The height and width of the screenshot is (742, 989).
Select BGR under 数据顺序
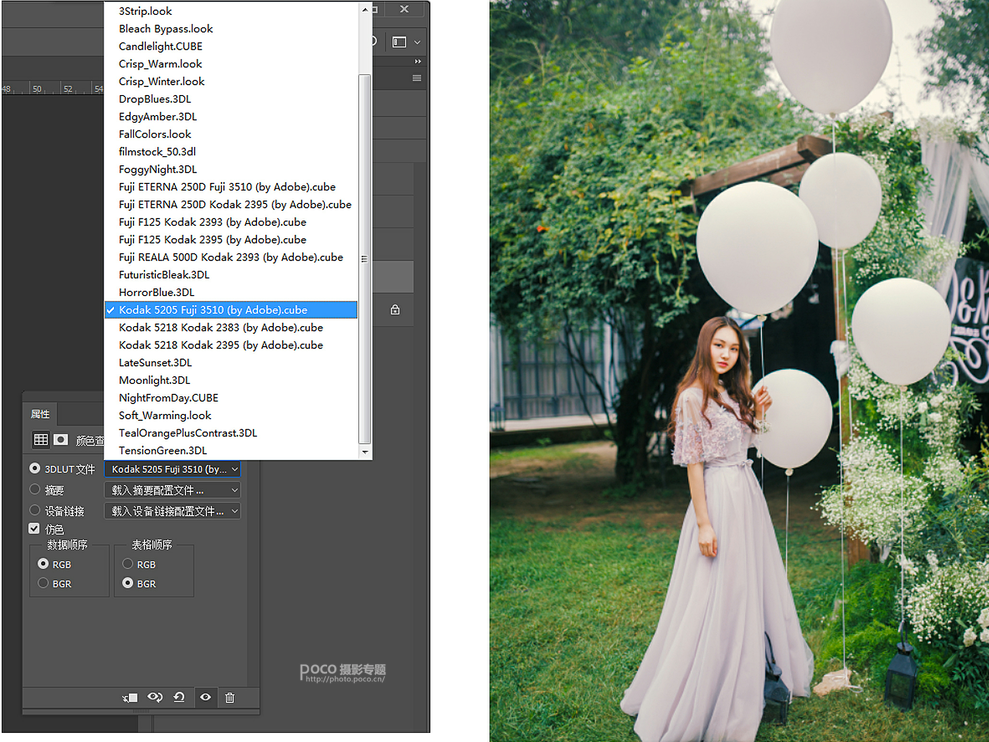coord(43,583)
